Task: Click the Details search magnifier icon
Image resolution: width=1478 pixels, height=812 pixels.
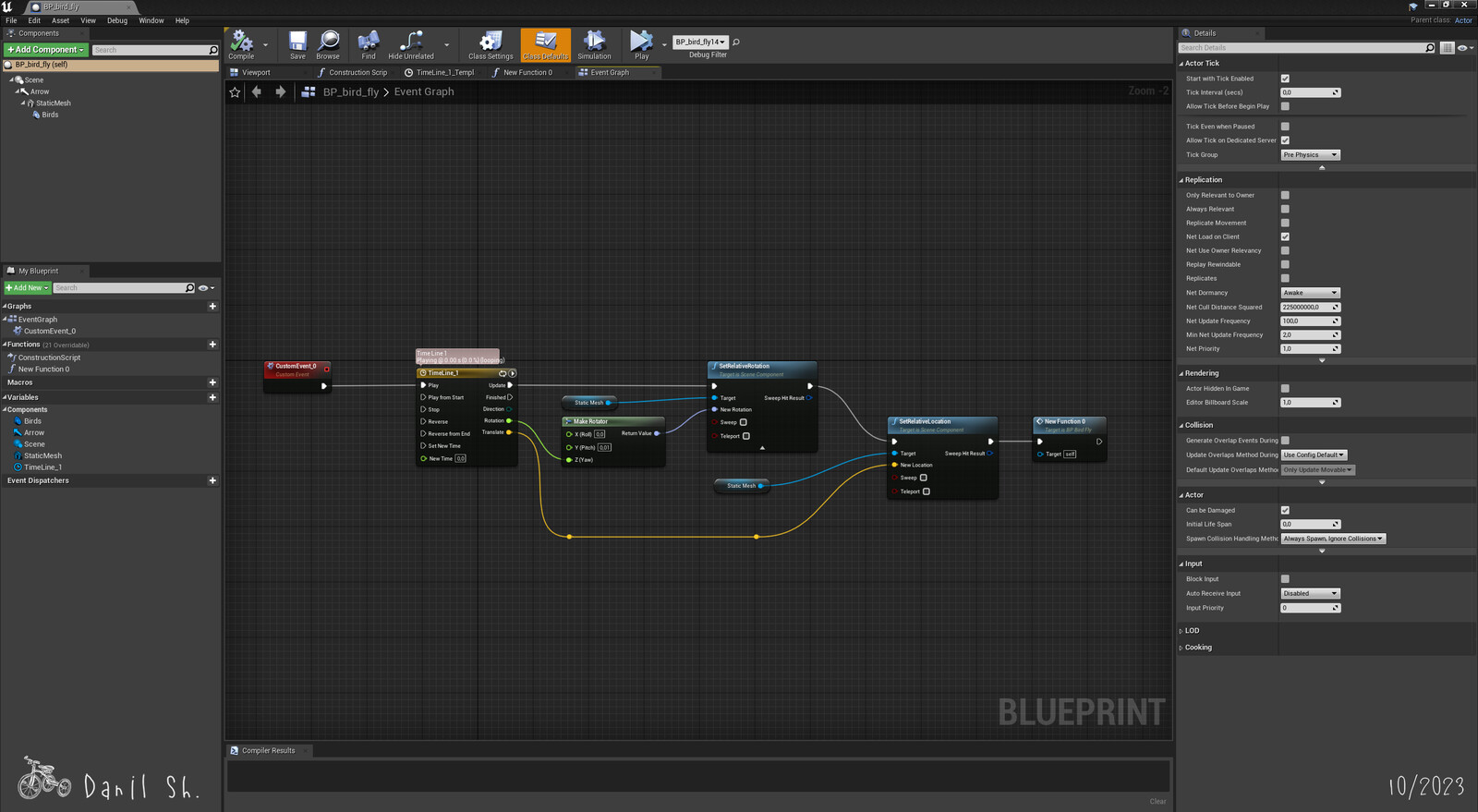Action: coord(1430,48)
